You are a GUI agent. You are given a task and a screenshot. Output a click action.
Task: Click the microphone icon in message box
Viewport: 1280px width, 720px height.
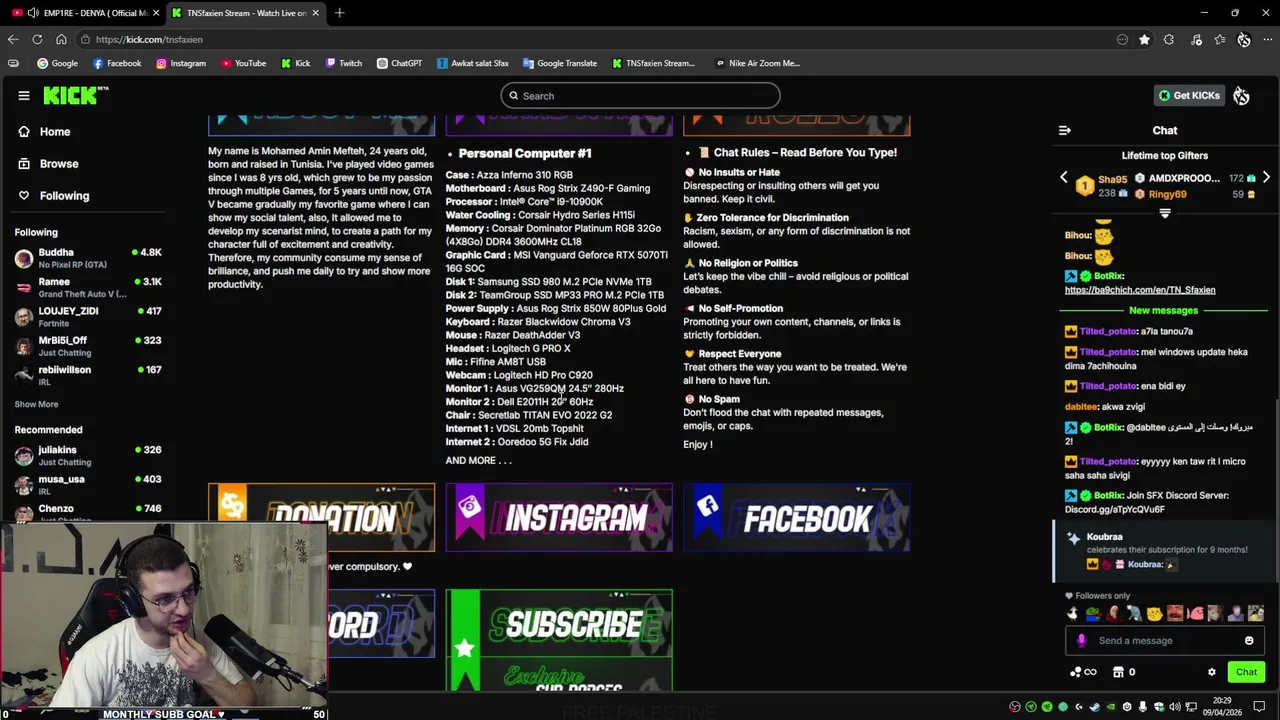click(x=1081, y=641)
